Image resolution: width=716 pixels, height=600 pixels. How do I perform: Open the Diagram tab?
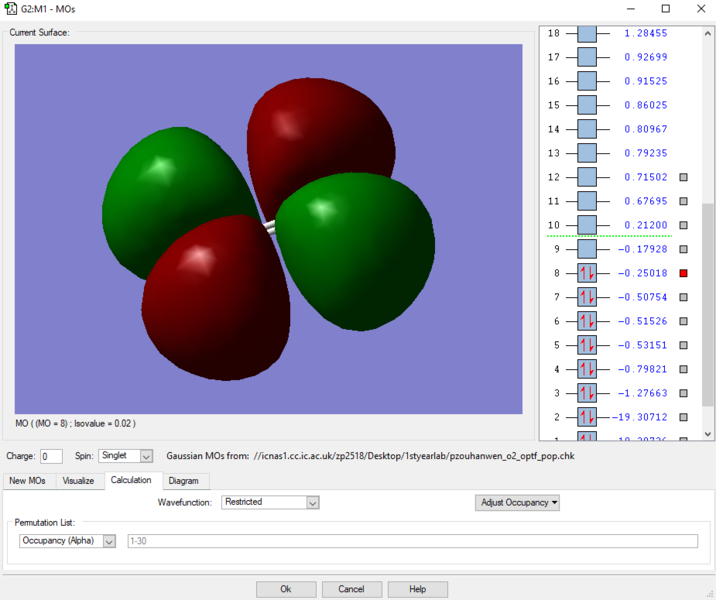click(183, 481)
